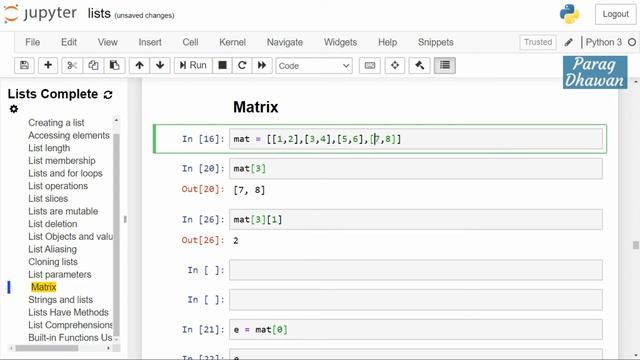Go to List operations section
This screenshot has height=360, width=640.
[58, 186]
